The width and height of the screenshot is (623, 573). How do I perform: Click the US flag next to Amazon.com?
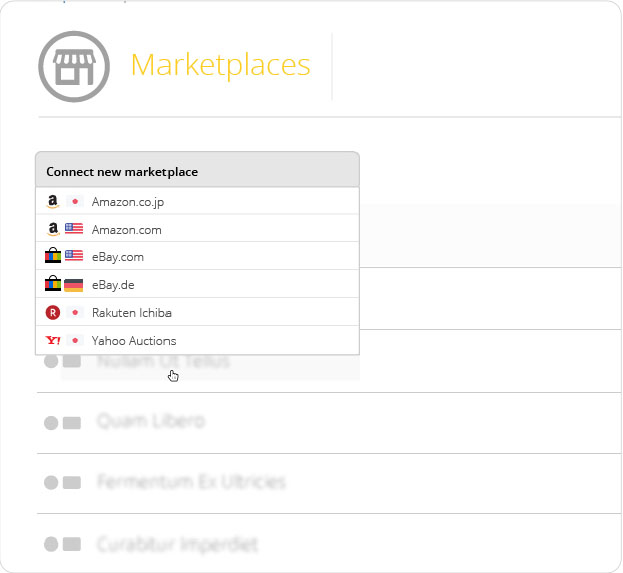click(x=74, y=229)
